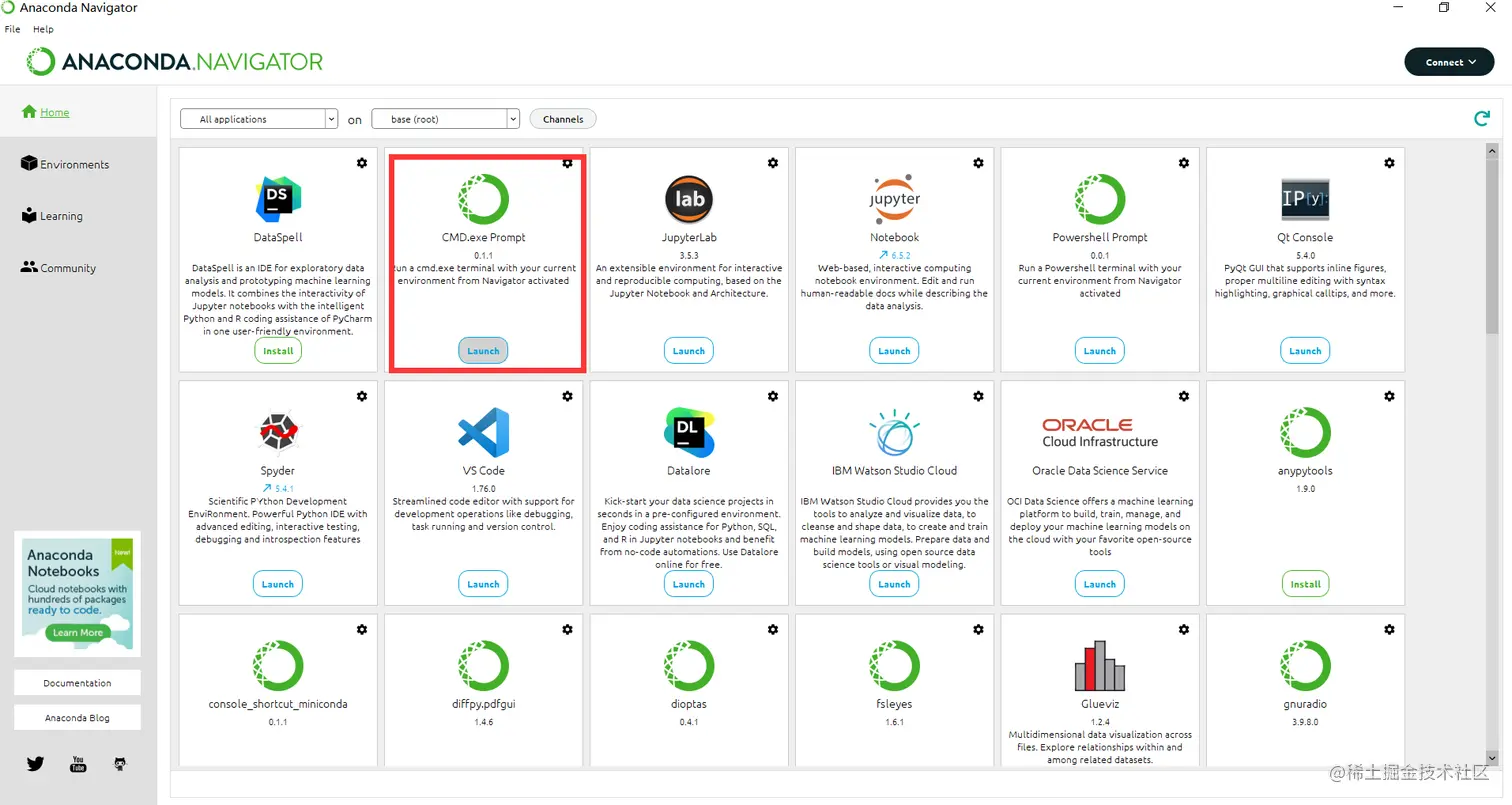Open Anaconda Twitter link icon
This screenshot has width=1512, height=805.
point(35,764)
